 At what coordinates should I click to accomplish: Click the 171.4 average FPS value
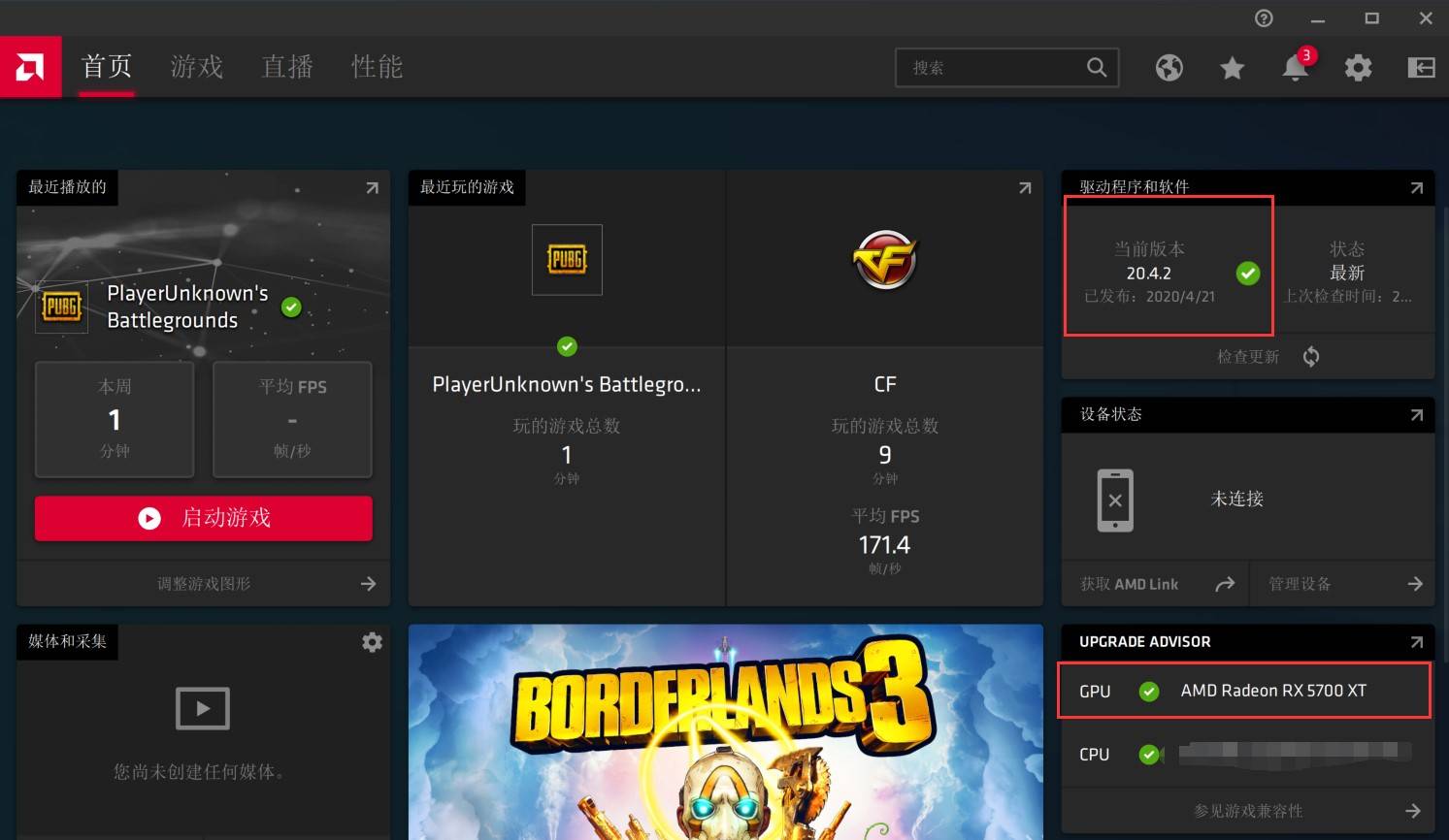pyautogui.click(x=884, y=545)
